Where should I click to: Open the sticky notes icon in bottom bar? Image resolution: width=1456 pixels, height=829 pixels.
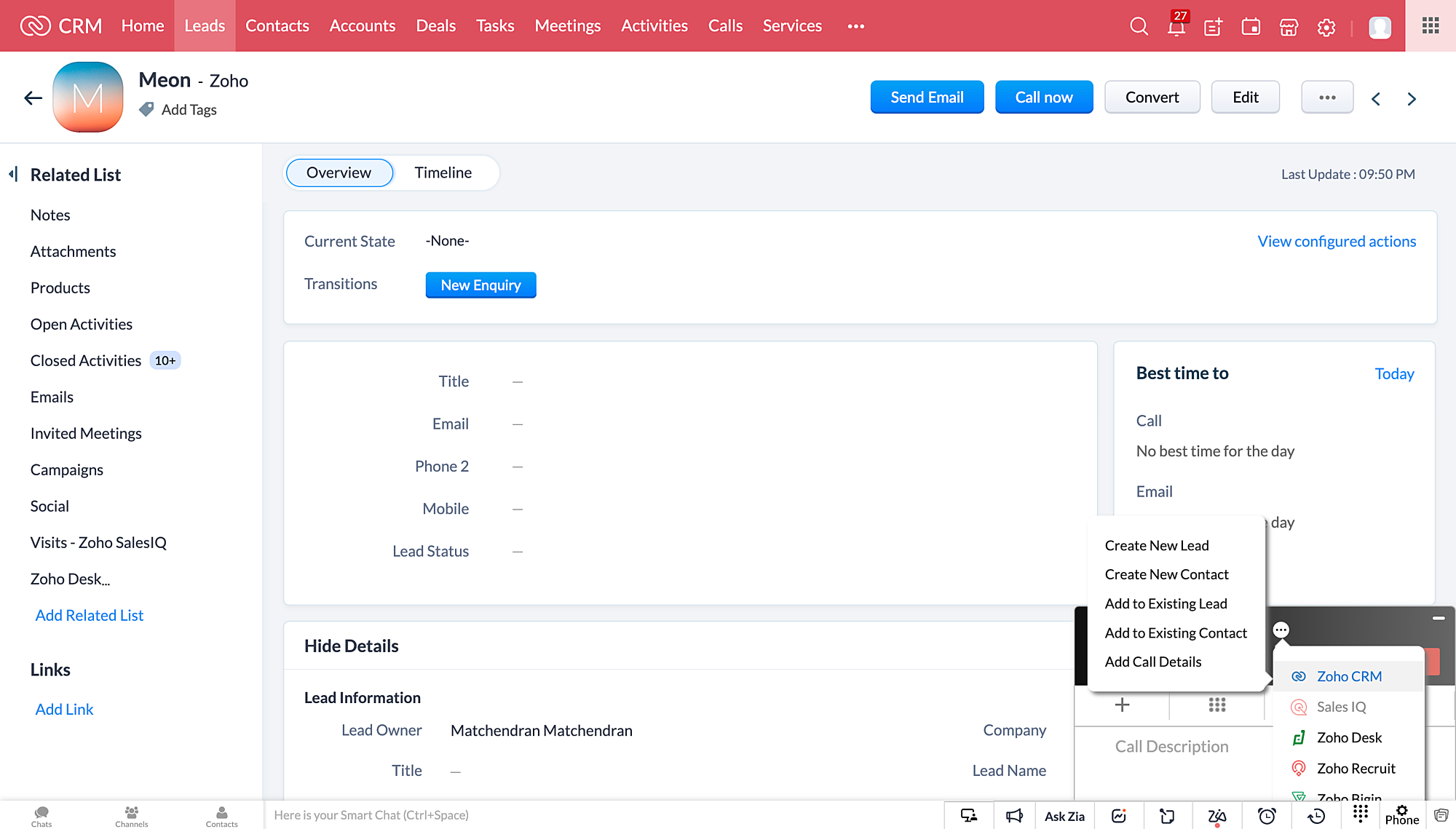(1167, 816)
